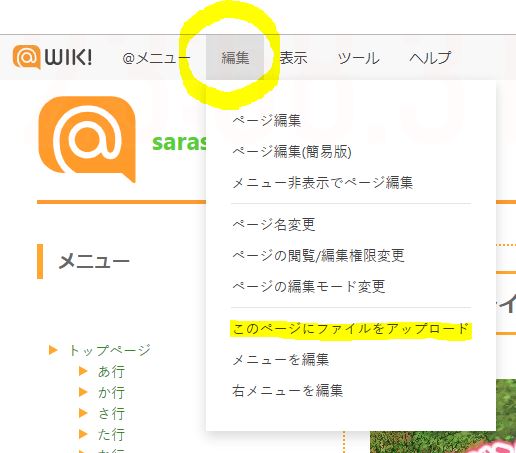Open the ツール menu
Viewport: 516px width, 453px height.
tap(358, 58)
